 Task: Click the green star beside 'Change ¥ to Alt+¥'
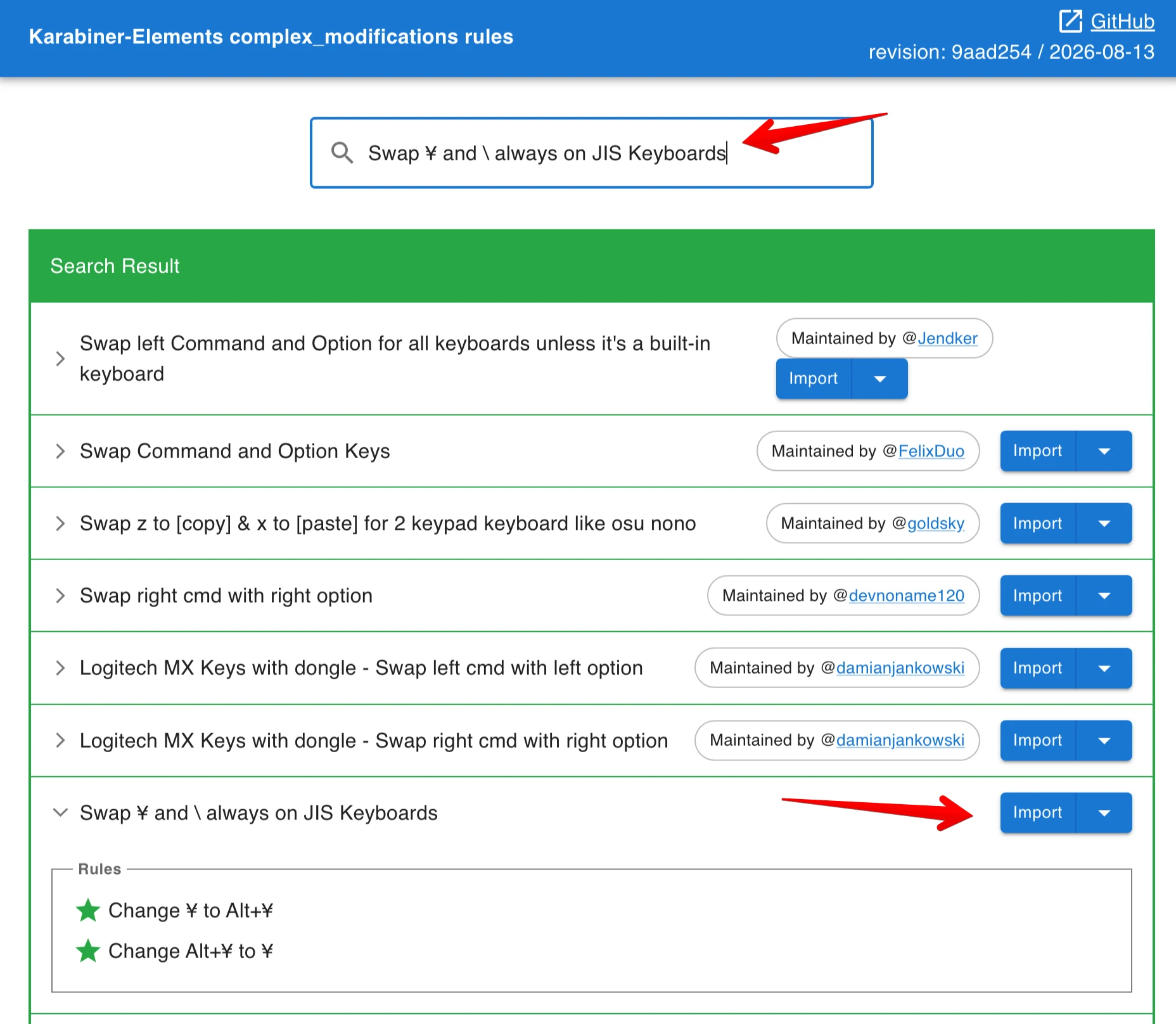pyautogui.click(x=88, y=911)
